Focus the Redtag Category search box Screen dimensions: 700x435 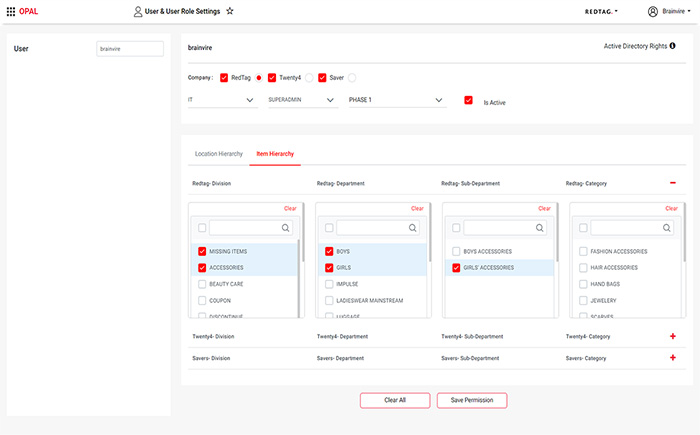(x=632, y=228)
